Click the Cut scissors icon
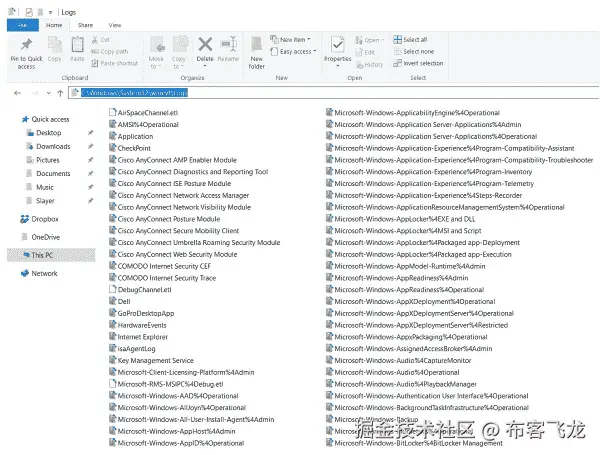 pos(95,39)
